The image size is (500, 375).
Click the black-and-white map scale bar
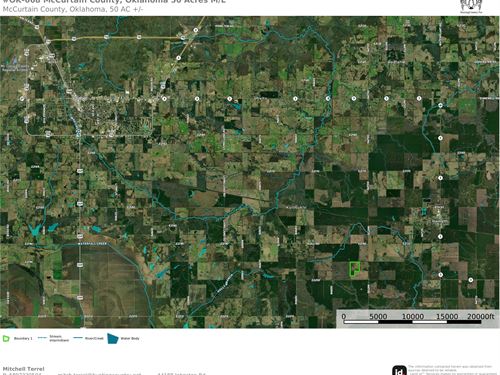coord(412,322)
